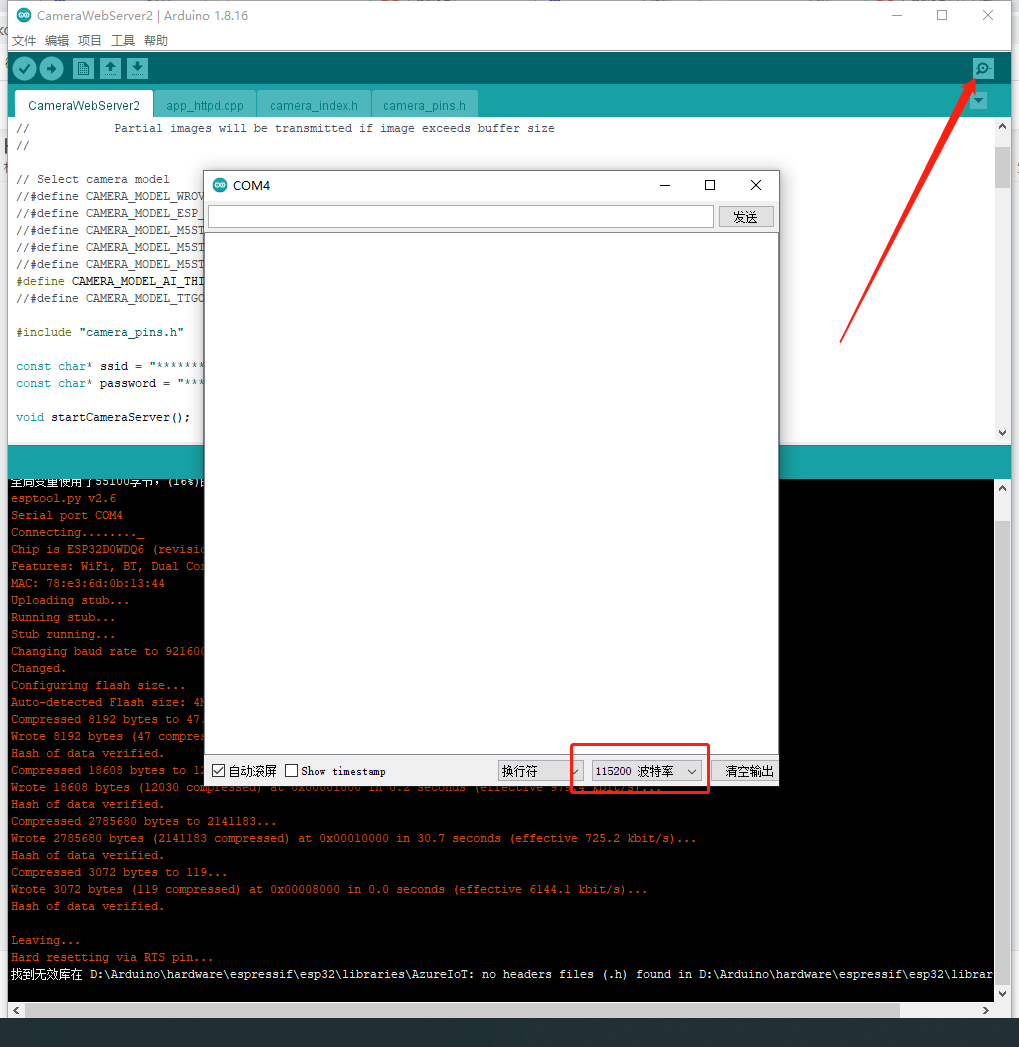The height and width of the screenshot is (1047, 1019).
Task: Save the sketch using the Save icon
Action: [137, 68]
